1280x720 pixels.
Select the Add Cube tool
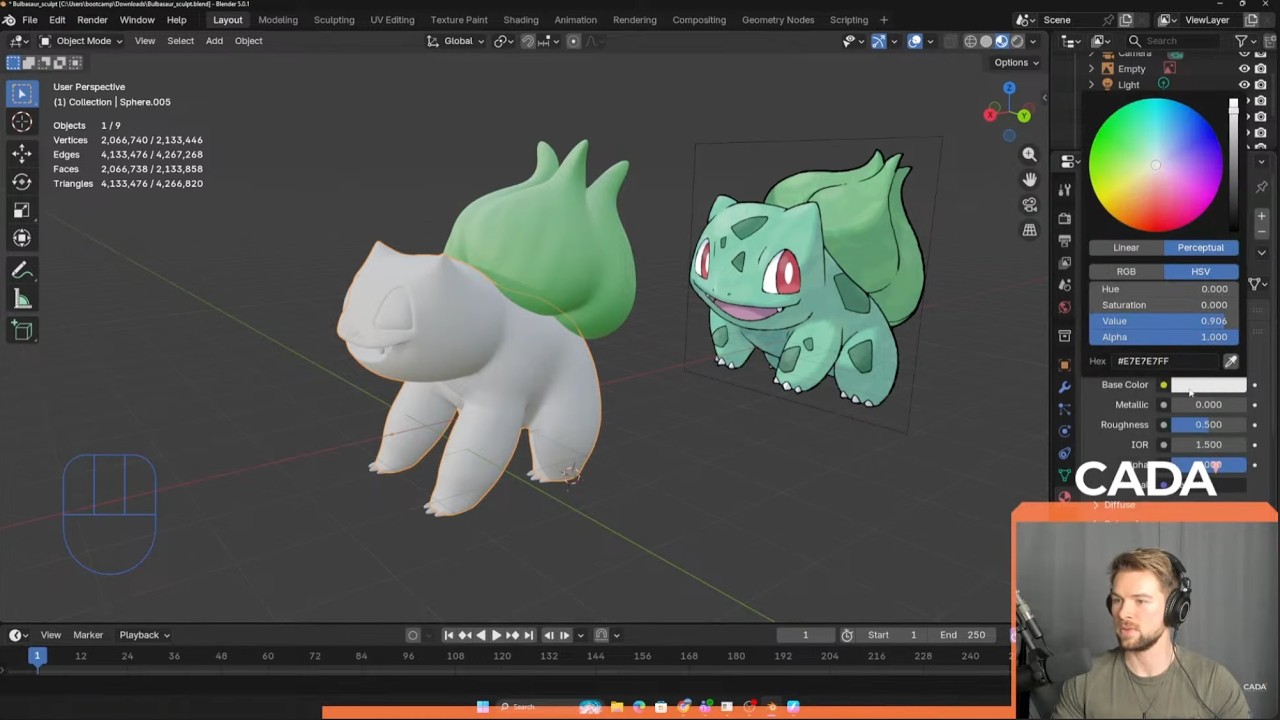(x=22, y=331)
